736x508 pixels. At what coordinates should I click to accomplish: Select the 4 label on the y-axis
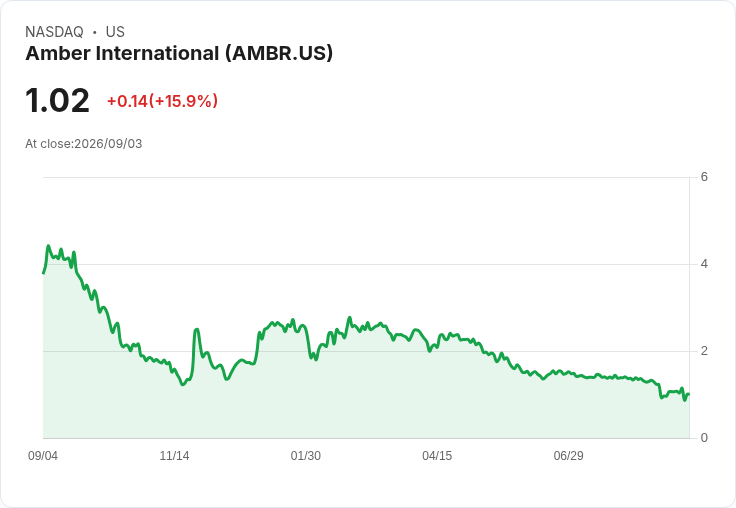(704, 264)
